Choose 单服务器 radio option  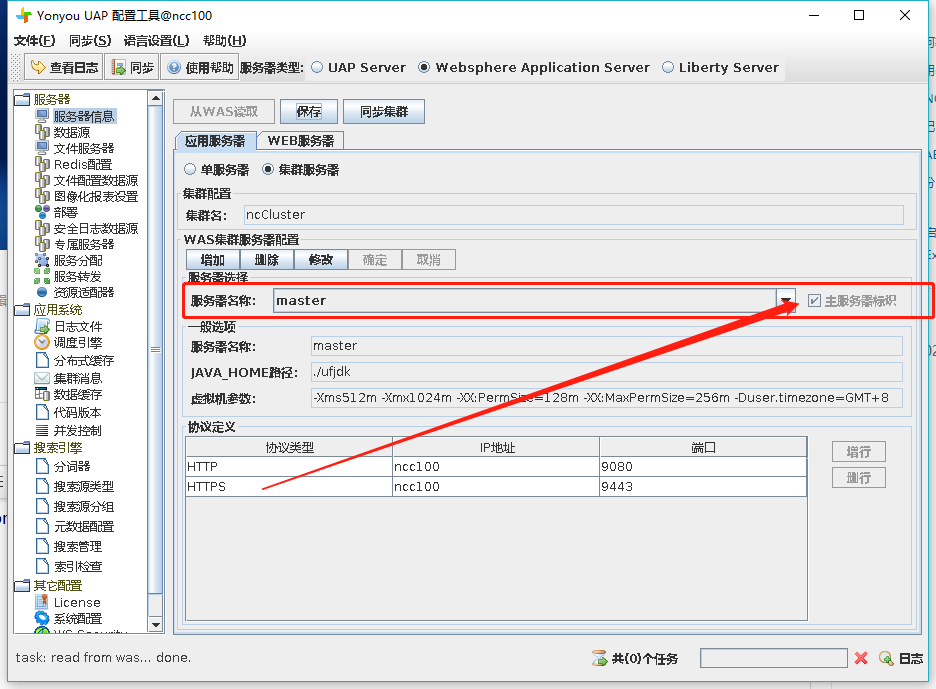(x=190, y=170)
